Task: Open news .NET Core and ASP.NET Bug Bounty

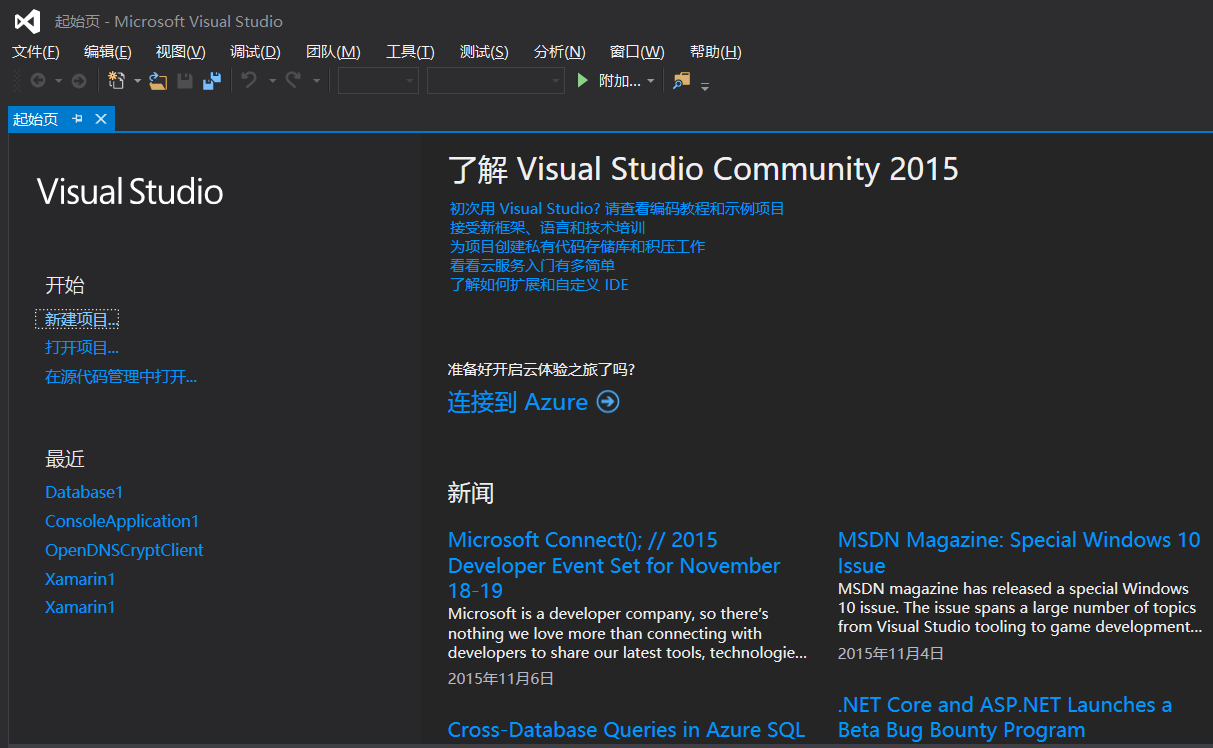Action: click(1005, 717)
